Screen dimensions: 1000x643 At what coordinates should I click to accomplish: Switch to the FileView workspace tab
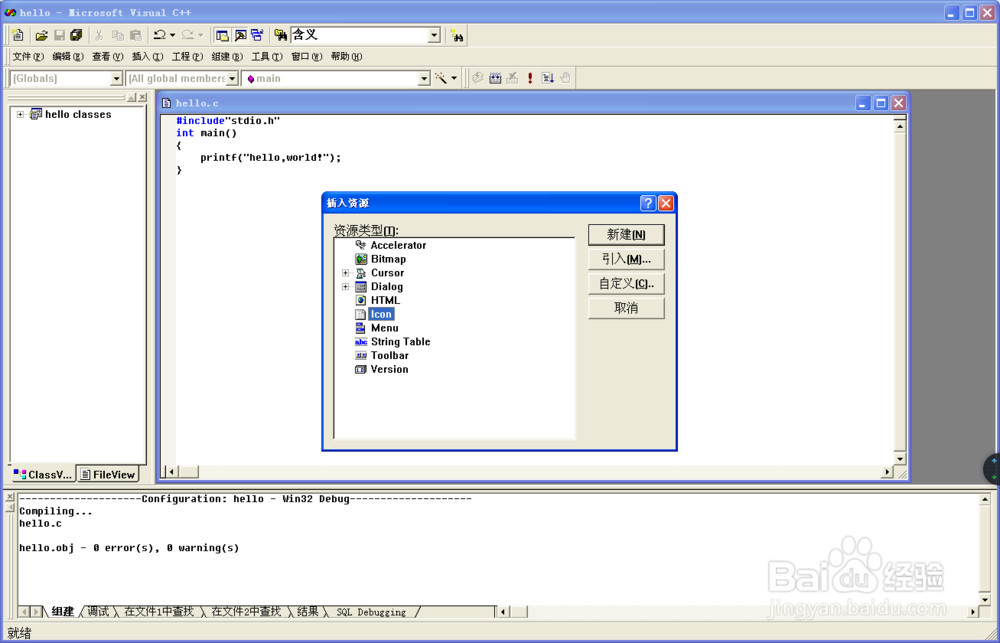108,475
